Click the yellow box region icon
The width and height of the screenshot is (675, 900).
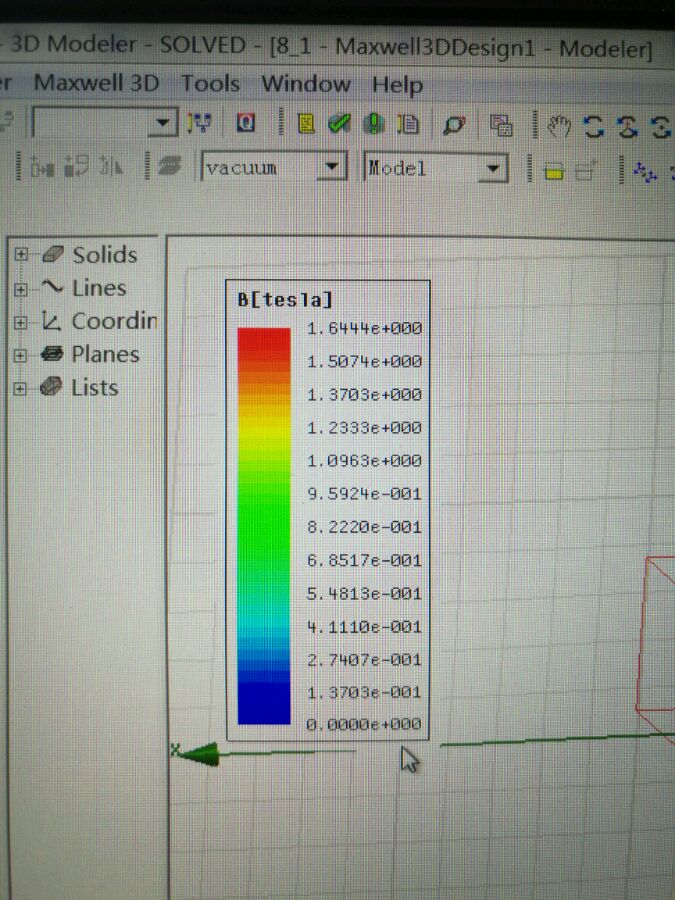coord(553,171)
